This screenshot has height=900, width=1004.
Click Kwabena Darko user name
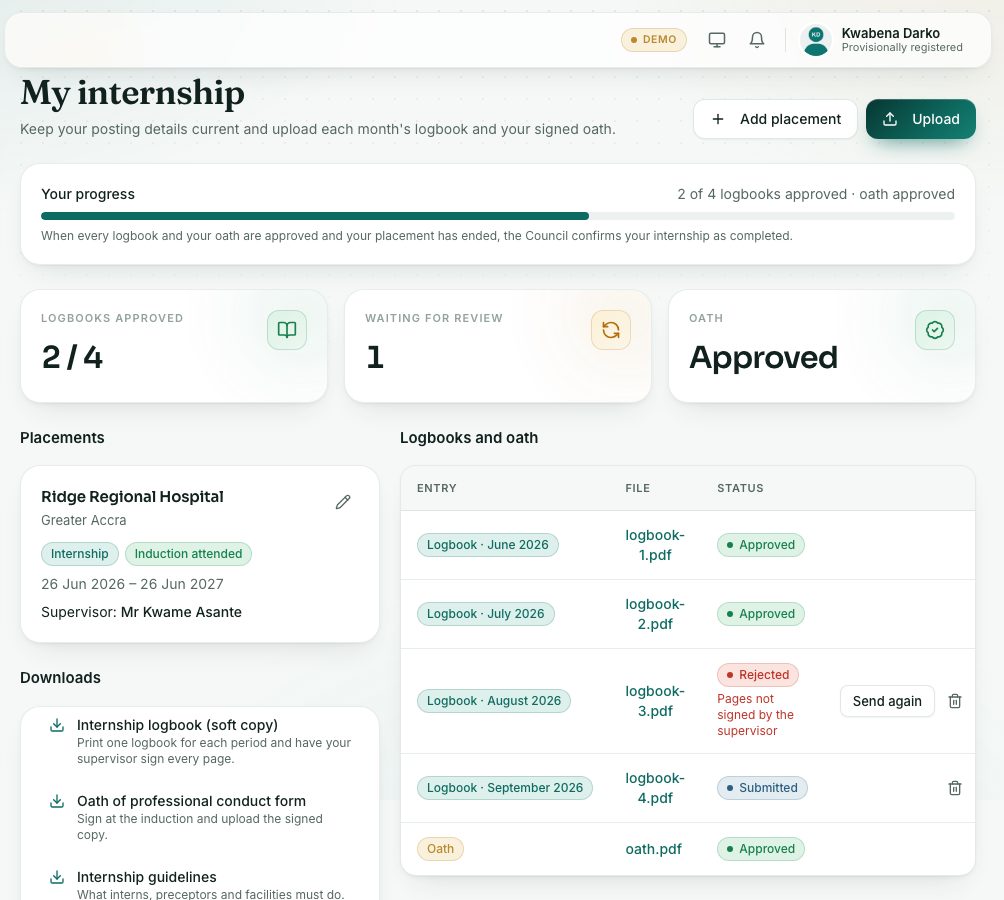891,33
